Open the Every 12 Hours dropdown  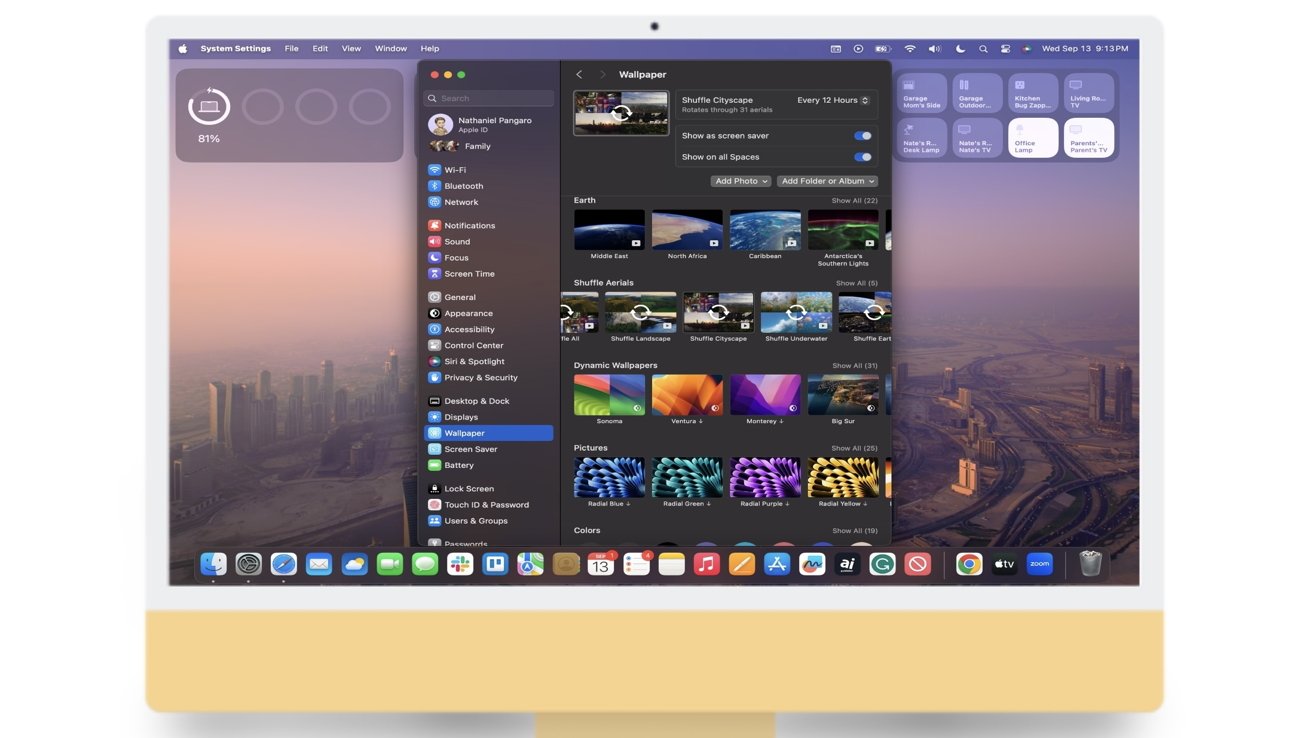[833, 101]
